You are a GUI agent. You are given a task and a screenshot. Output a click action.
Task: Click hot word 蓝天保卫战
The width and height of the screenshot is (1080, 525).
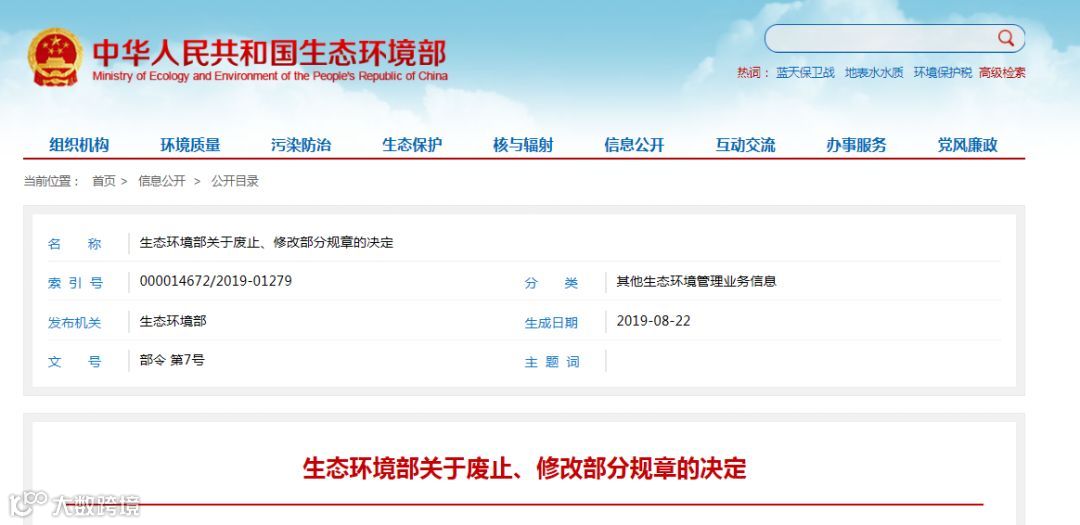805,73
